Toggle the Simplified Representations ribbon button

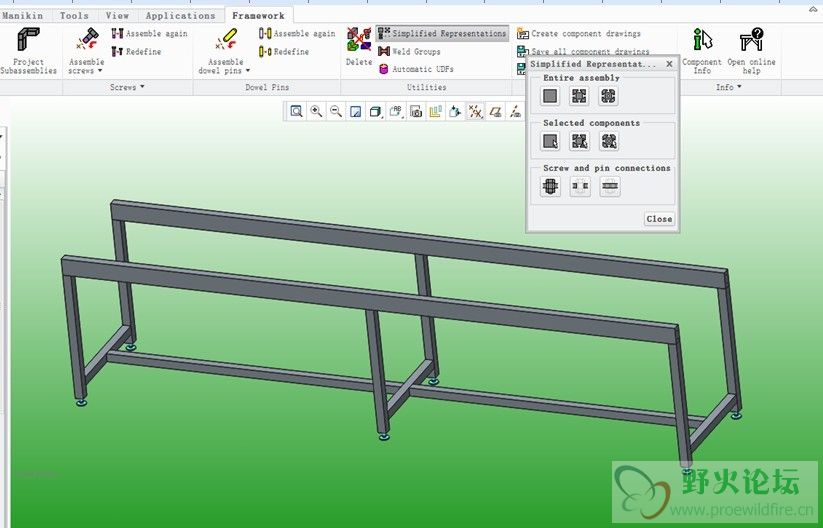pyautogui.click(x=442, y=34)
